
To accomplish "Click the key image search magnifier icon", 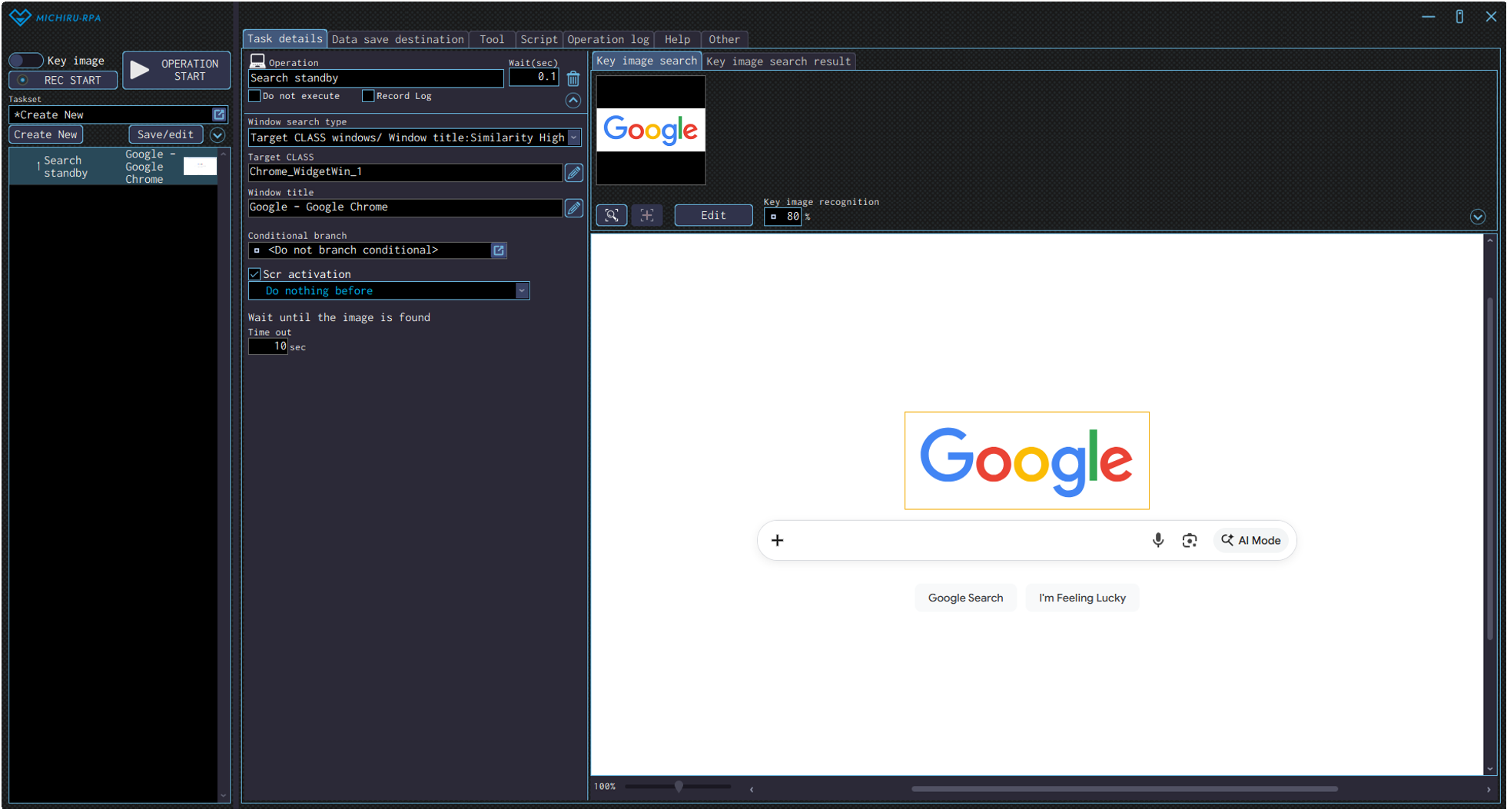I will pyautogui.click(x=612, y=216).
